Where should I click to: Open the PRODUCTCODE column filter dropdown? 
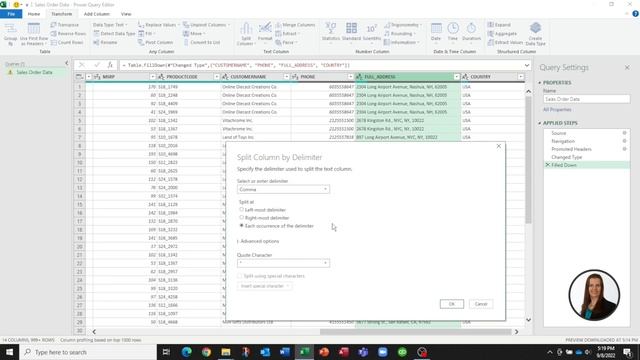click(x=217, y=77)
